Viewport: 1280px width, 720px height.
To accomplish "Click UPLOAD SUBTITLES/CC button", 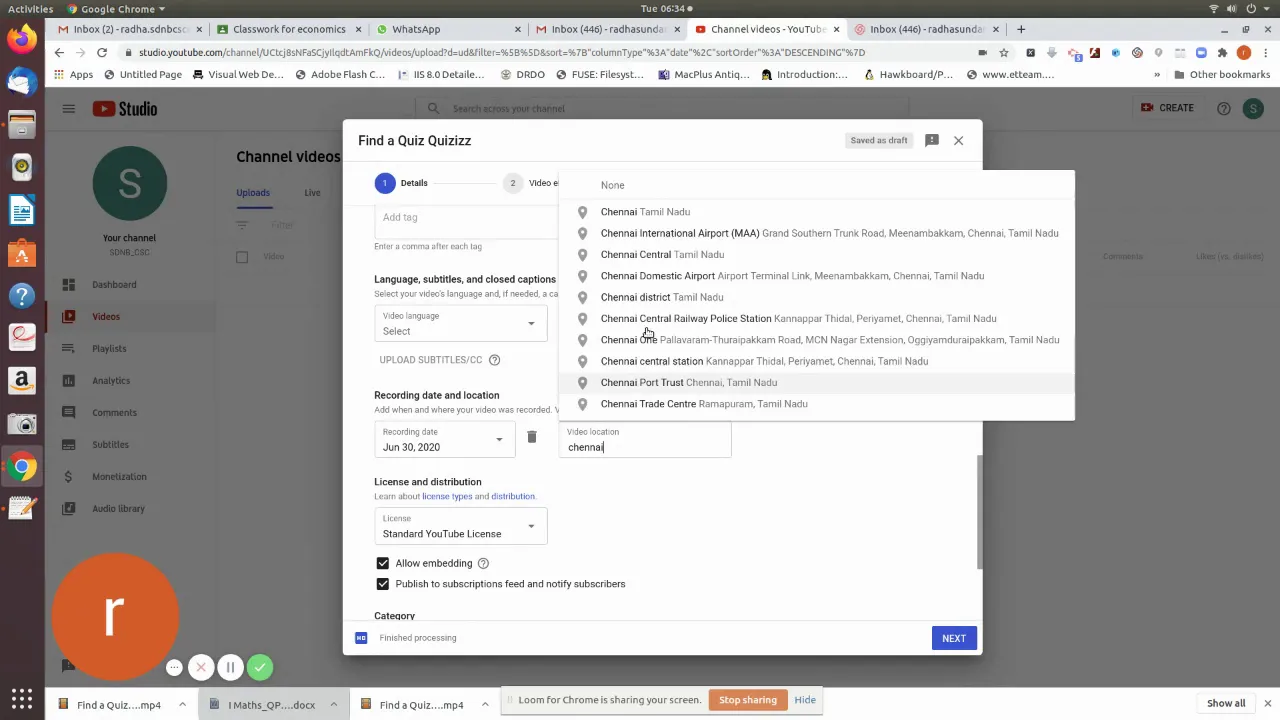I will click(x=430, y=359).
